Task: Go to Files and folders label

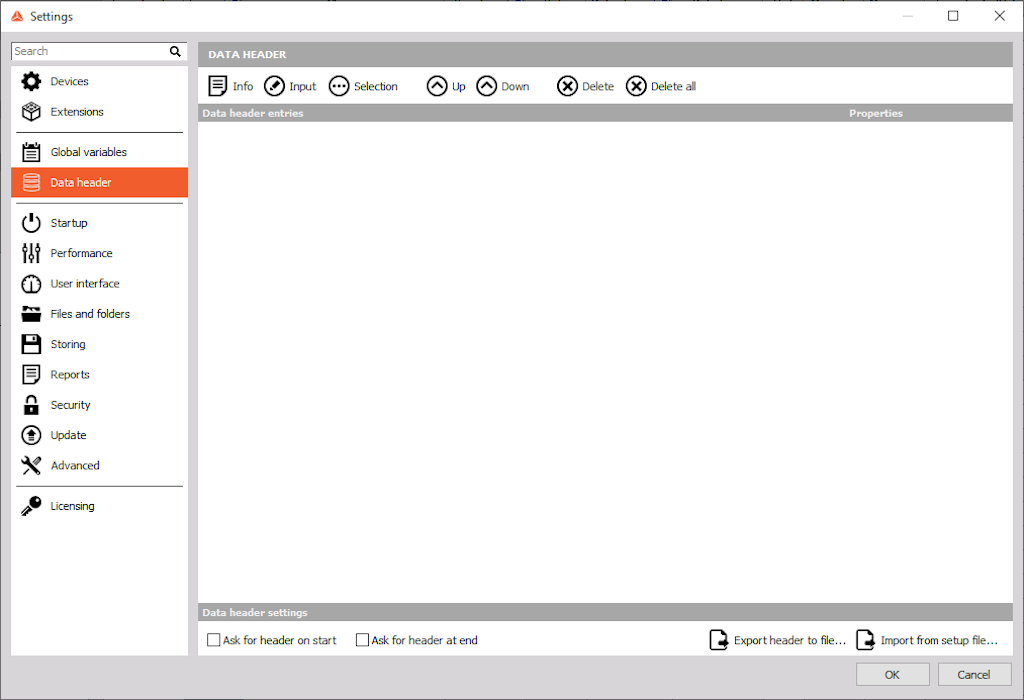Action: point(90,314)
